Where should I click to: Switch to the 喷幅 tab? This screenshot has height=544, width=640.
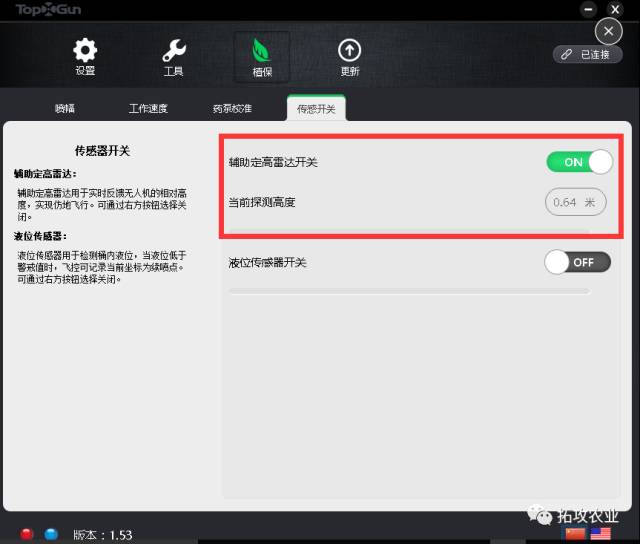click(65, 108)
